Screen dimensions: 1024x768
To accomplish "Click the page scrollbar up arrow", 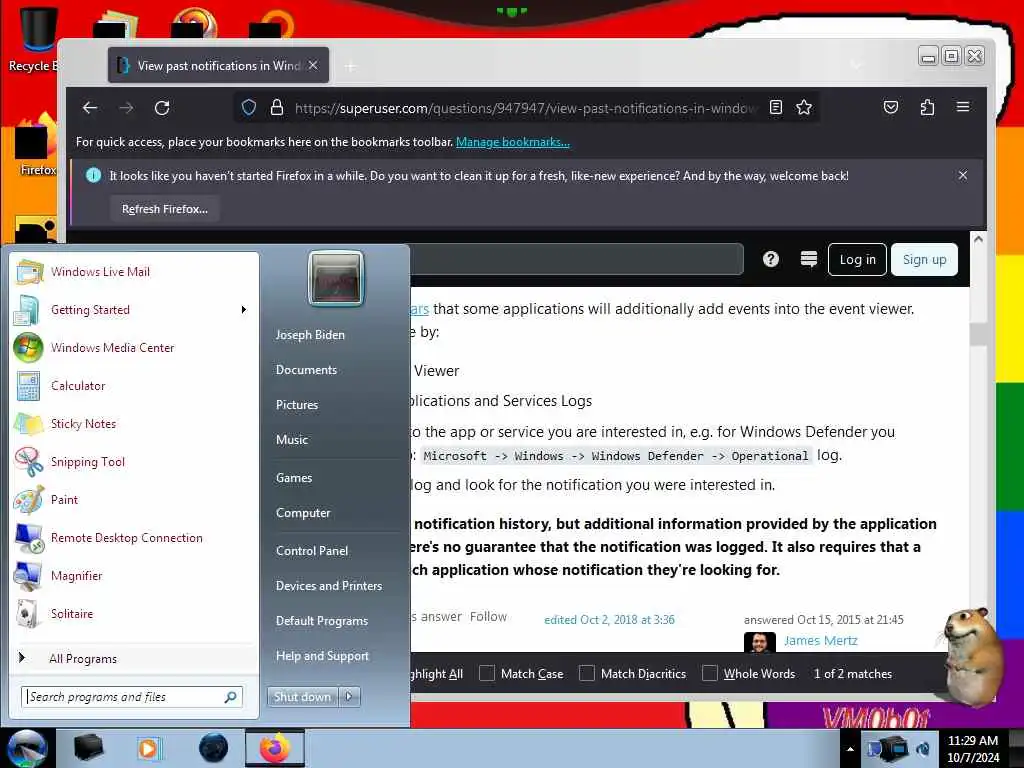I will tap(978, 239).
